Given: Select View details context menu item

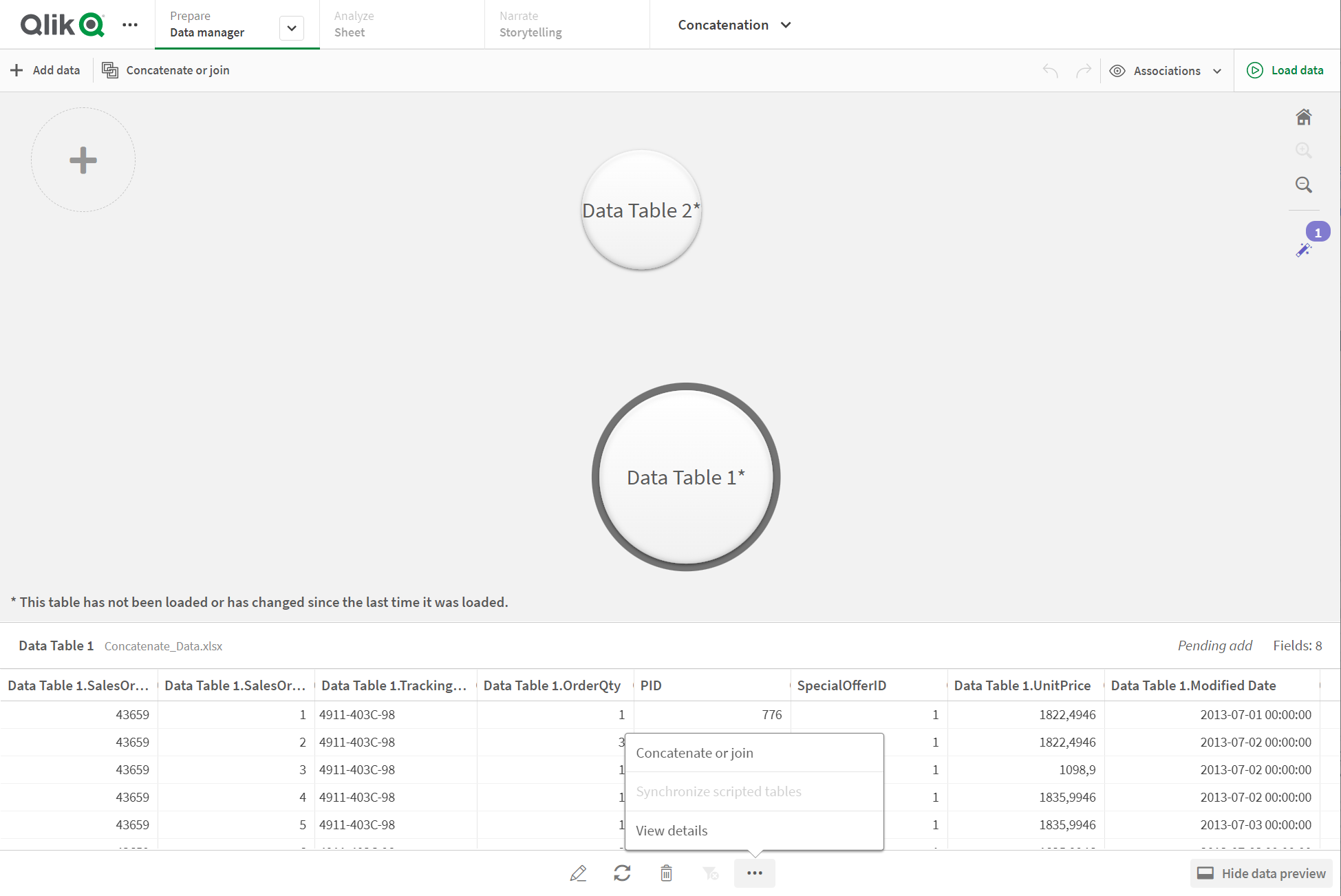Looking at the screenshot, I should click(x=672, y=830).
